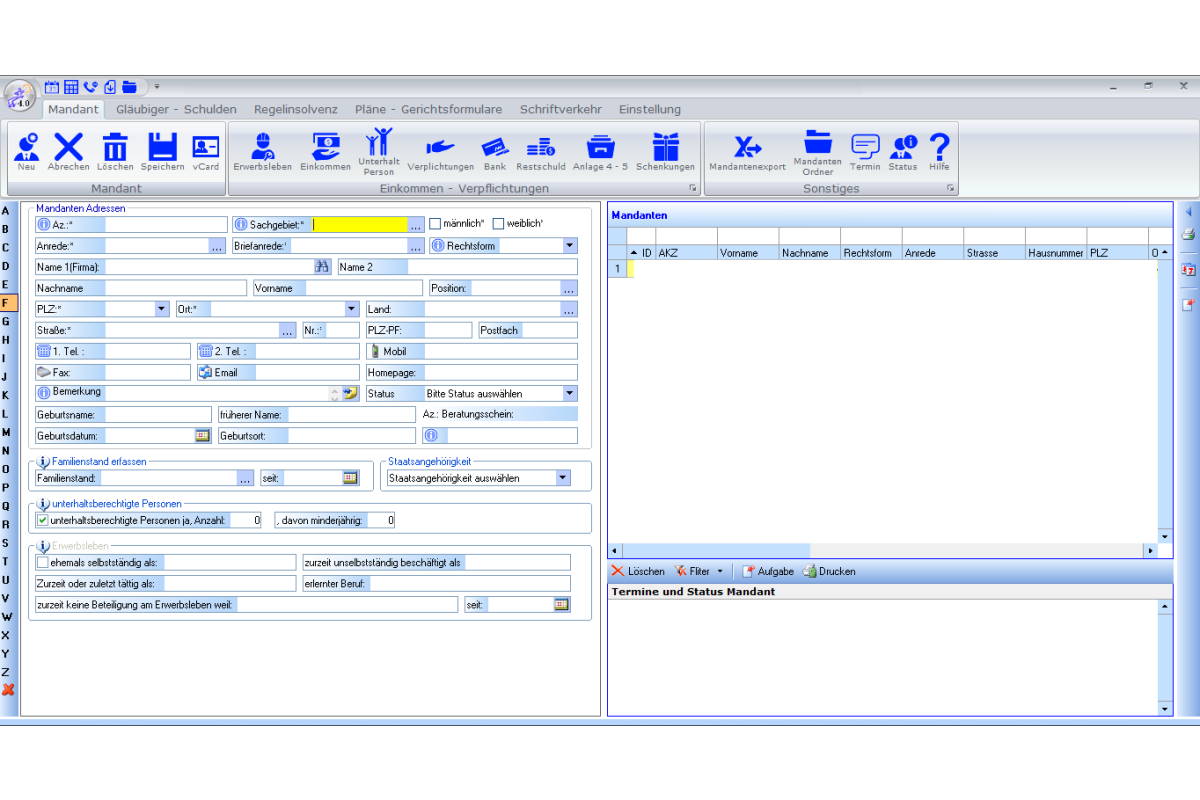Image resolution: width=1200 pixels, height=800 pixels.
Task: Open Pläne - Gerichtsformulare tab
Action: pos(429,109)
